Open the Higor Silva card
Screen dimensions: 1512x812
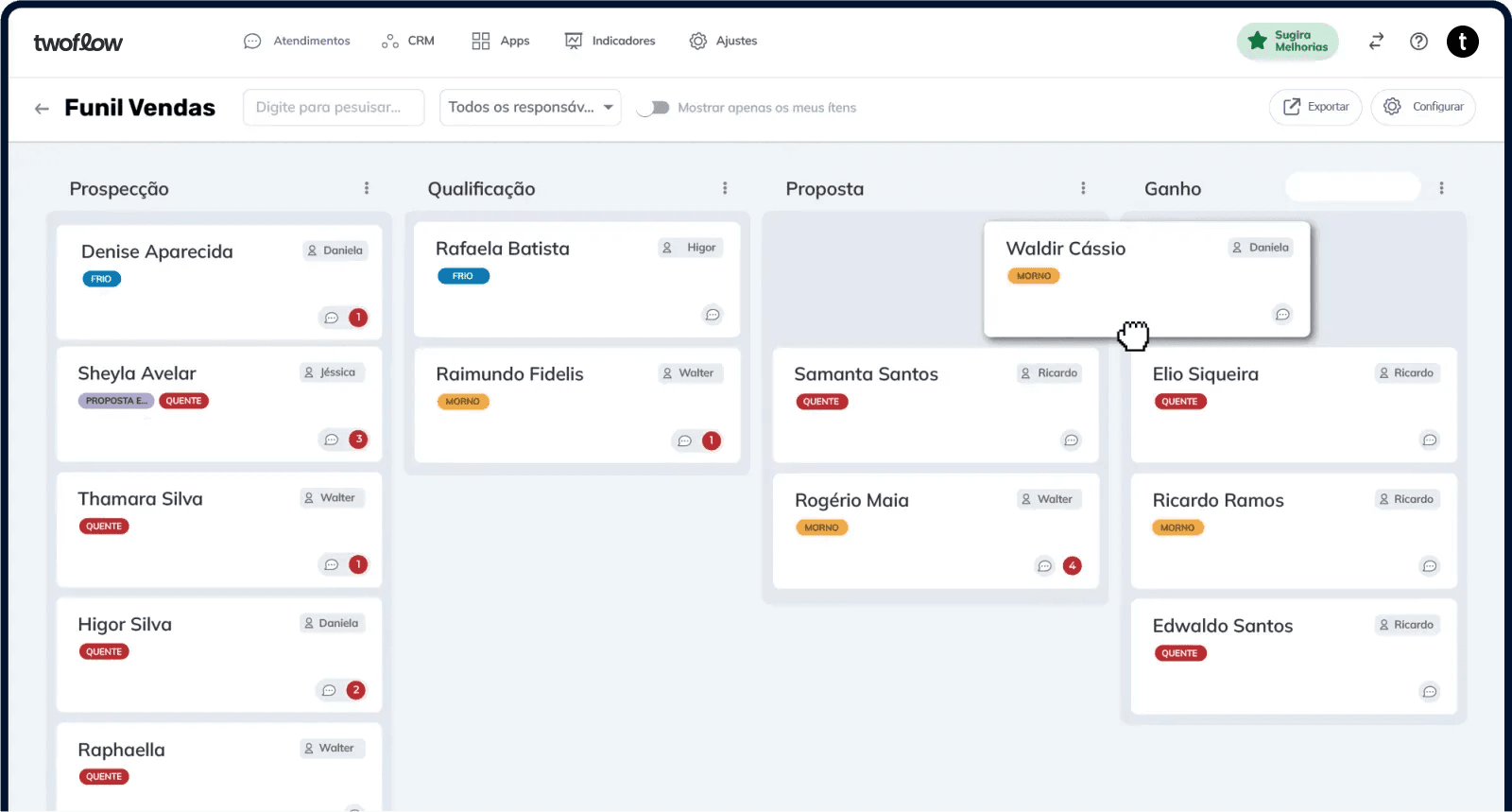tap(219, 655)
